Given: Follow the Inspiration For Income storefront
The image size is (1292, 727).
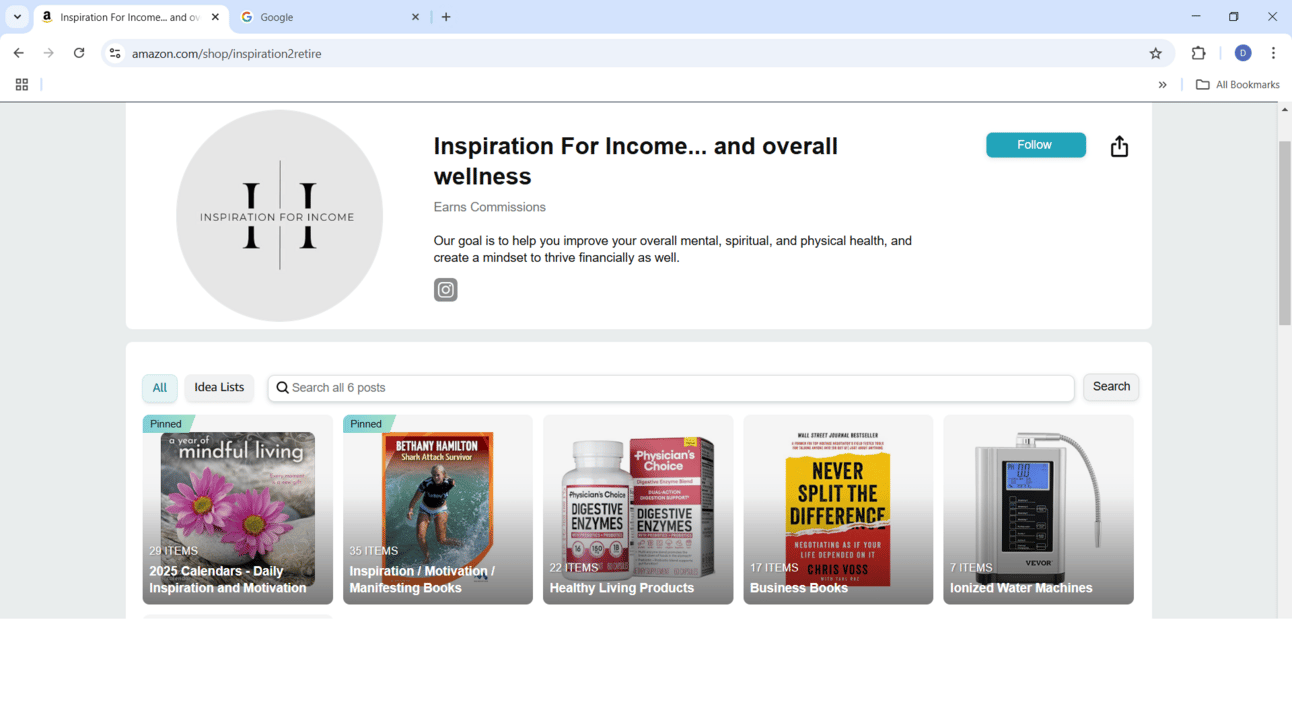Looking at the screenshot, I should (1036, 145).
